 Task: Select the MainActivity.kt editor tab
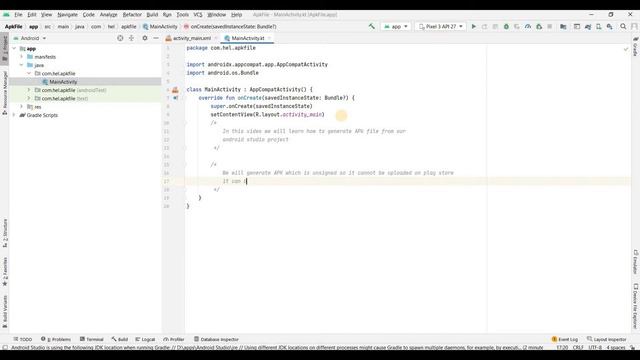point(247,38)
